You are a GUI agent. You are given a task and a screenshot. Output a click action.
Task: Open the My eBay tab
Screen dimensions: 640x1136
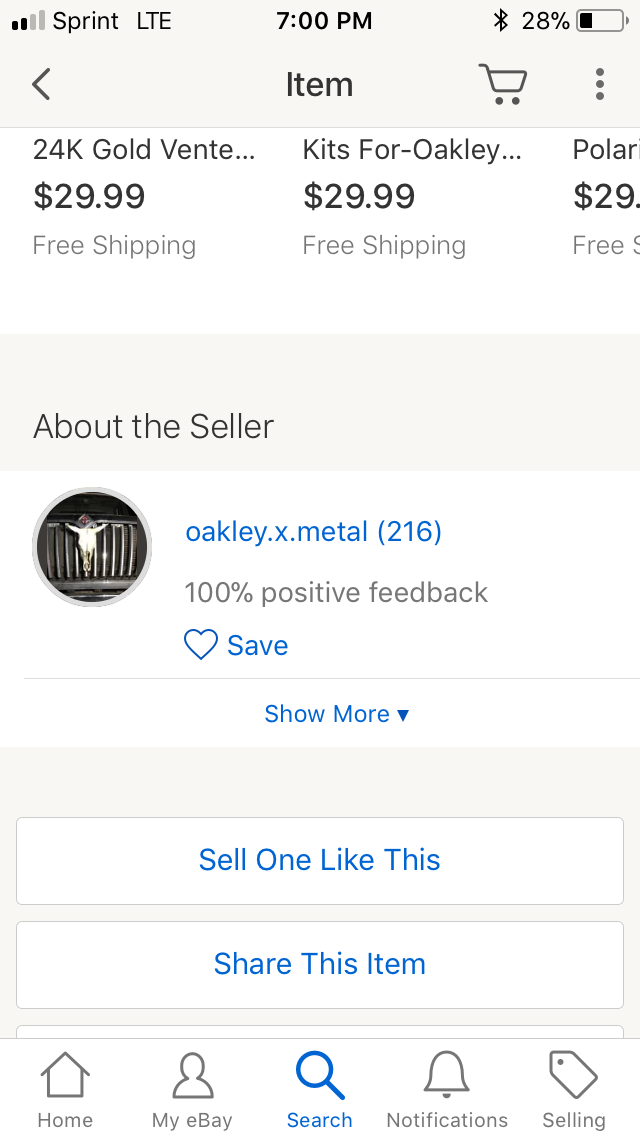pos(192,1090)
